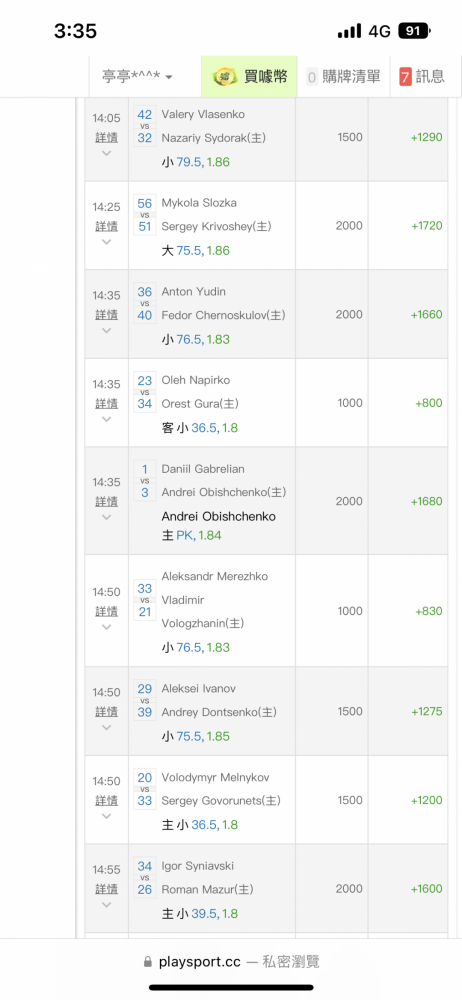Click the 20 vs 33 Melnykov score box
Viewport: 462px width, 1000px height.
[145, 789]
